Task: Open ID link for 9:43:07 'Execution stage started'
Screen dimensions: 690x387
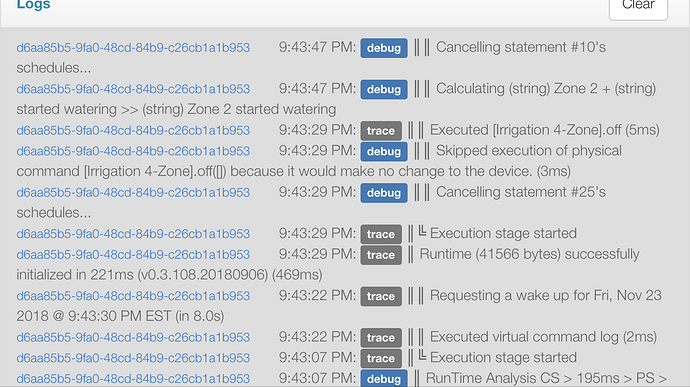Action: (x=133, y=358)
